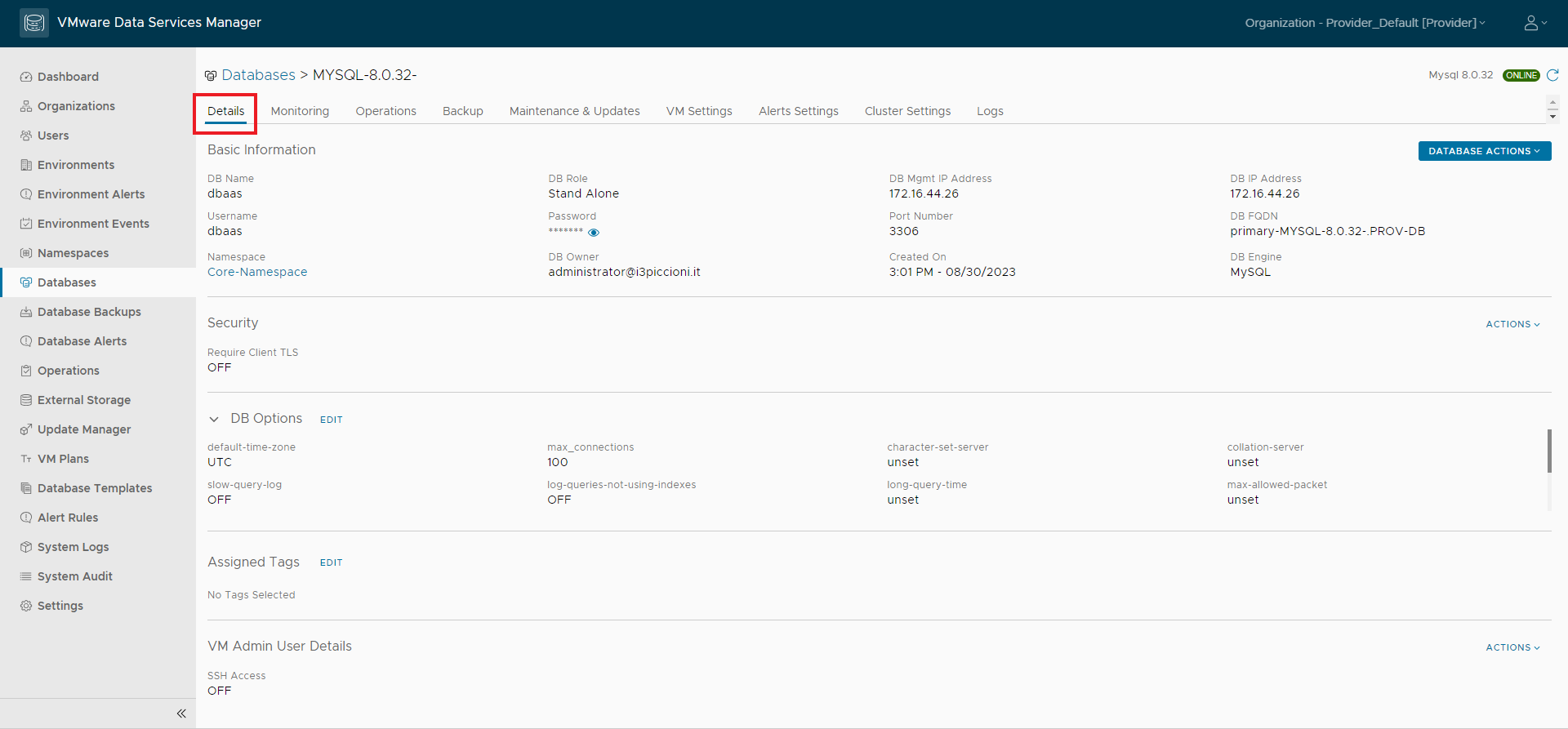The height and width of the screenshot is (729, 1568).
Task: Click the System Logs sidebar icon
Action: pyautogui.click(x=26, y=547)
